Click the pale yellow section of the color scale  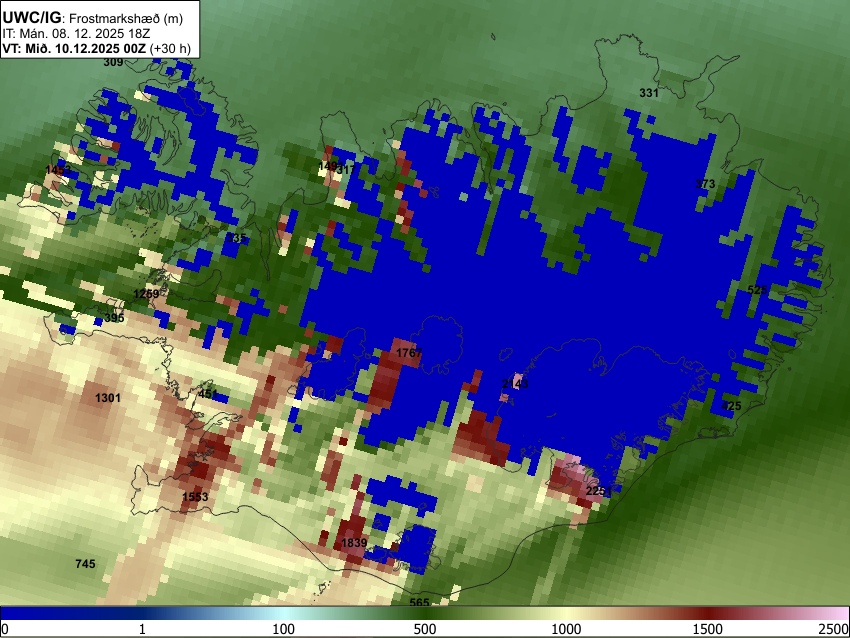(x=564, y=613)
